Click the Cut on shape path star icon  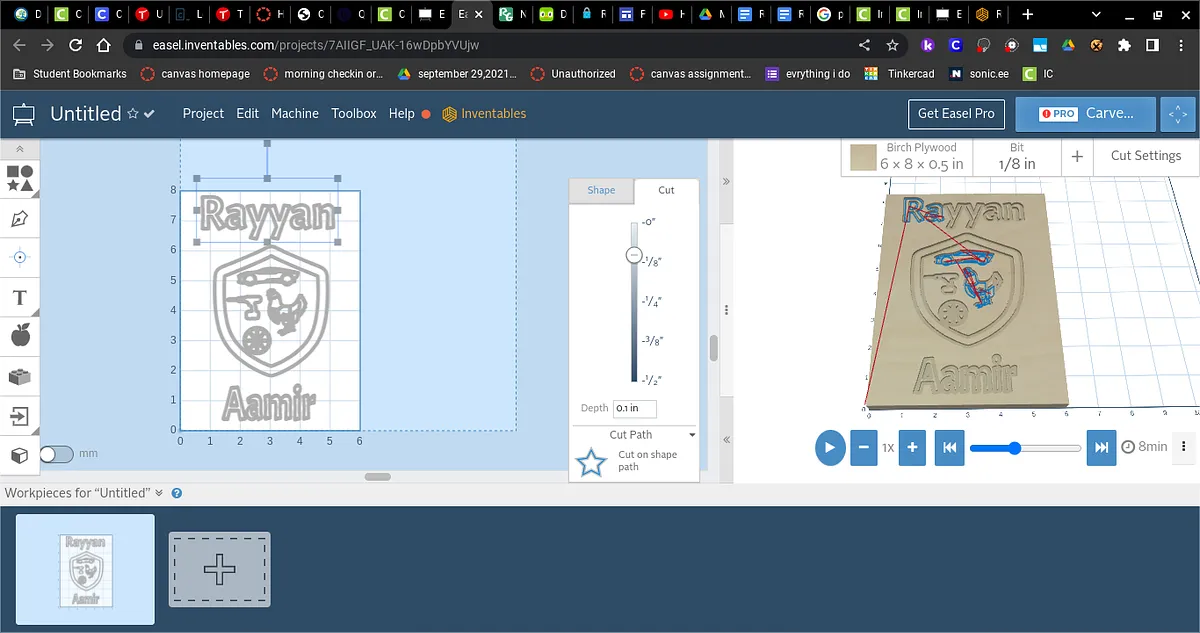591,462
